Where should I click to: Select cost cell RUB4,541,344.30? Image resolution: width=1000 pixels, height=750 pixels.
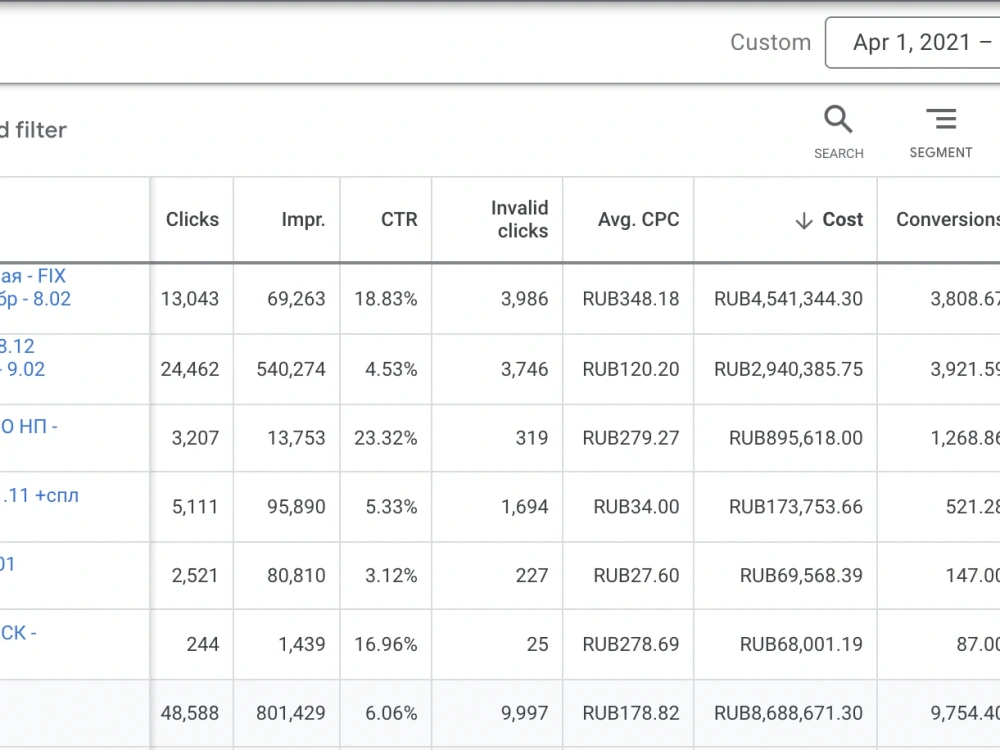[788, 298]
